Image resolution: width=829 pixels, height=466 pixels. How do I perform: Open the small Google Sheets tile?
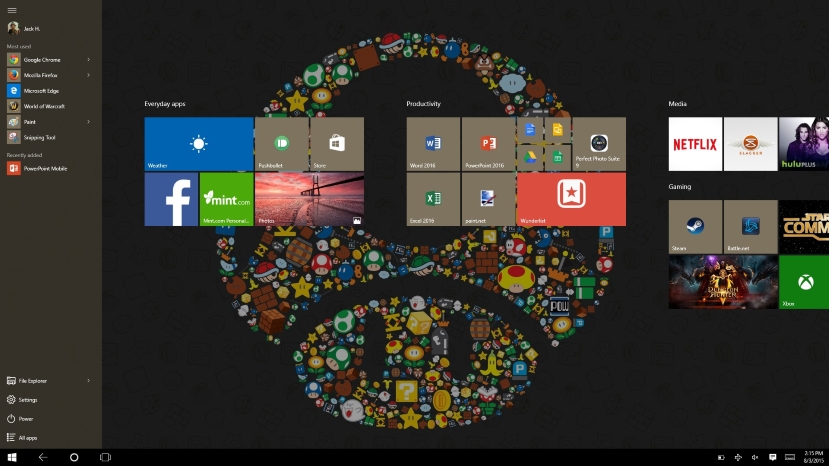(558, 158)
